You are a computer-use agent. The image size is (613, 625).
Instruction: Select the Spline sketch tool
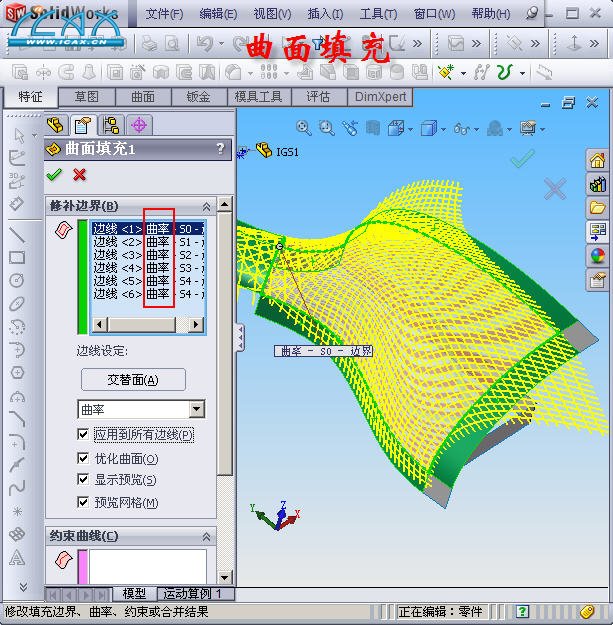pyautogui.click(x=17, y=487)
